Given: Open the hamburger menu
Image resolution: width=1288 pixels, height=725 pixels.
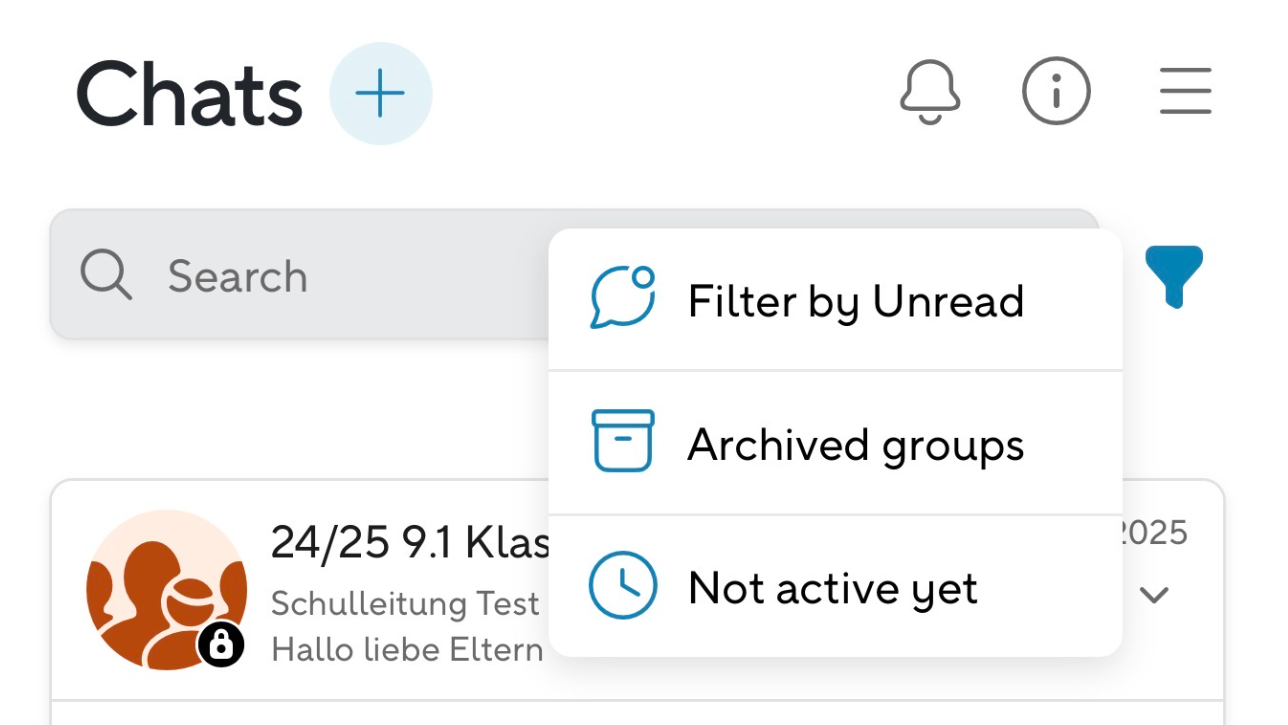Looking at the screenshot, I should (x=1186, y=92).
